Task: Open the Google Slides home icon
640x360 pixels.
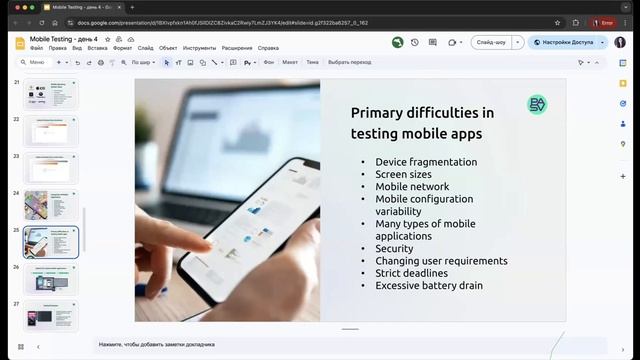Action: (x=20, y=43)
